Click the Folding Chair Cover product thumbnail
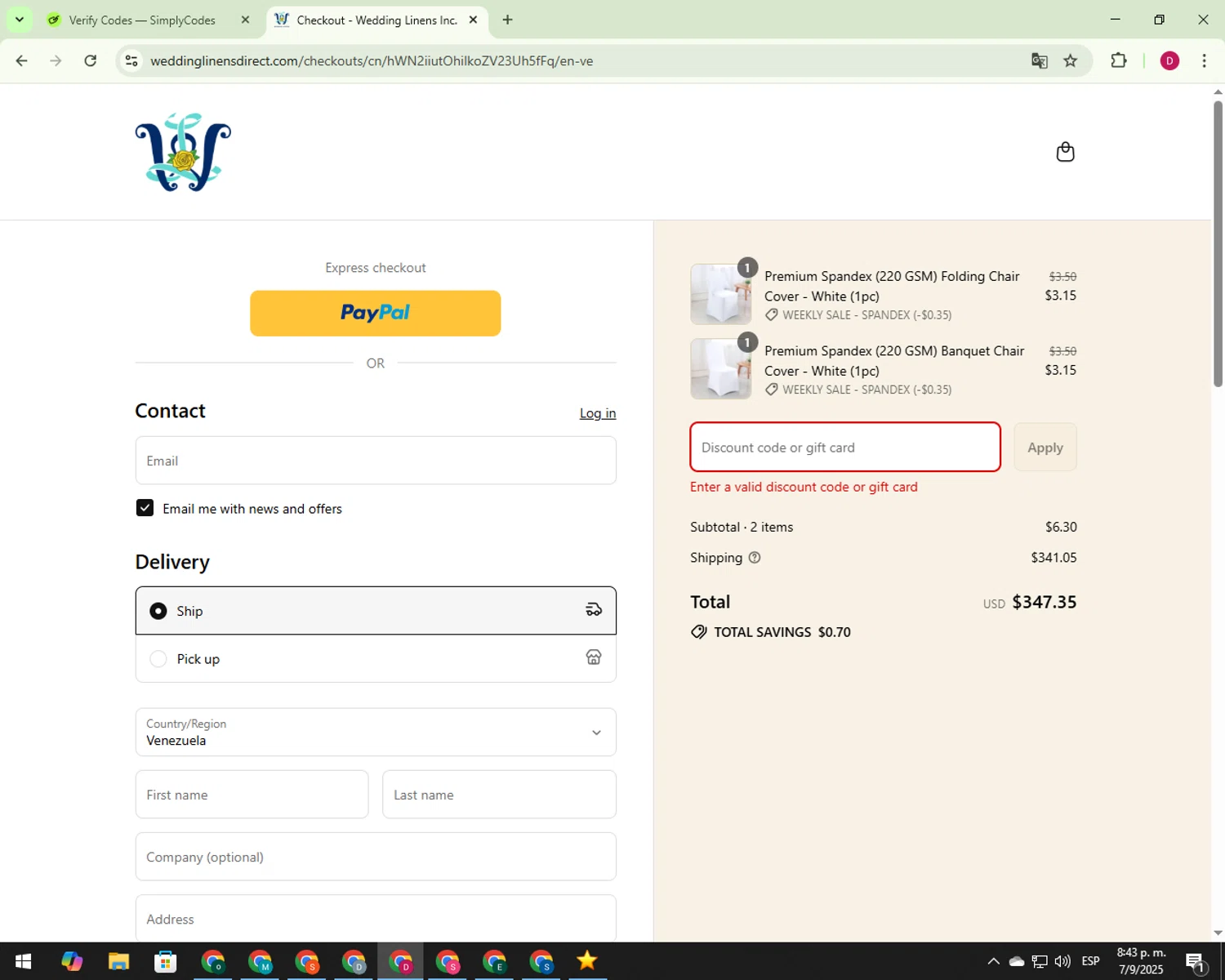Viewport: 1225px width, 980px height. click(x=721, y=295)
